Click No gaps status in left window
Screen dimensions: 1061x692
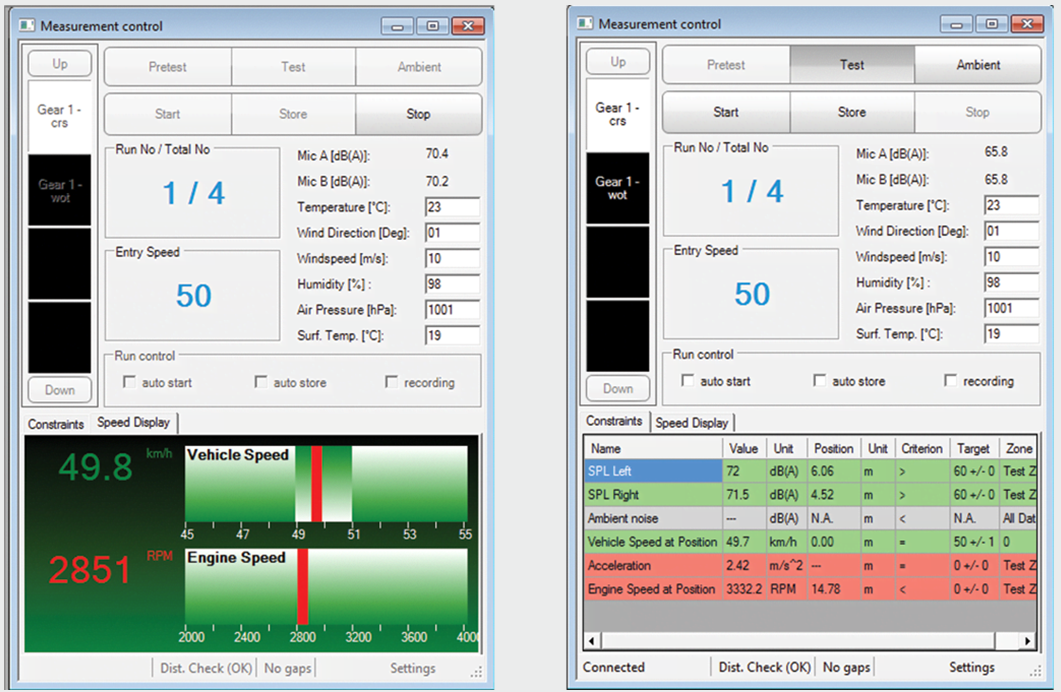pyautogui.click(x=288, y=668)
